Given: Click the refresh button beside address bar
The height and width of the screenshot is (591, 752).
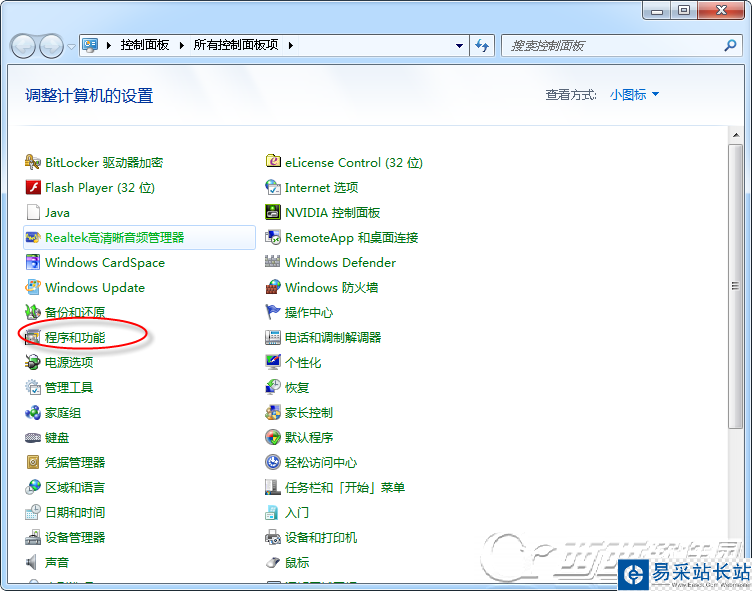Looking at the screenshot, I should [x=482, y=46].
